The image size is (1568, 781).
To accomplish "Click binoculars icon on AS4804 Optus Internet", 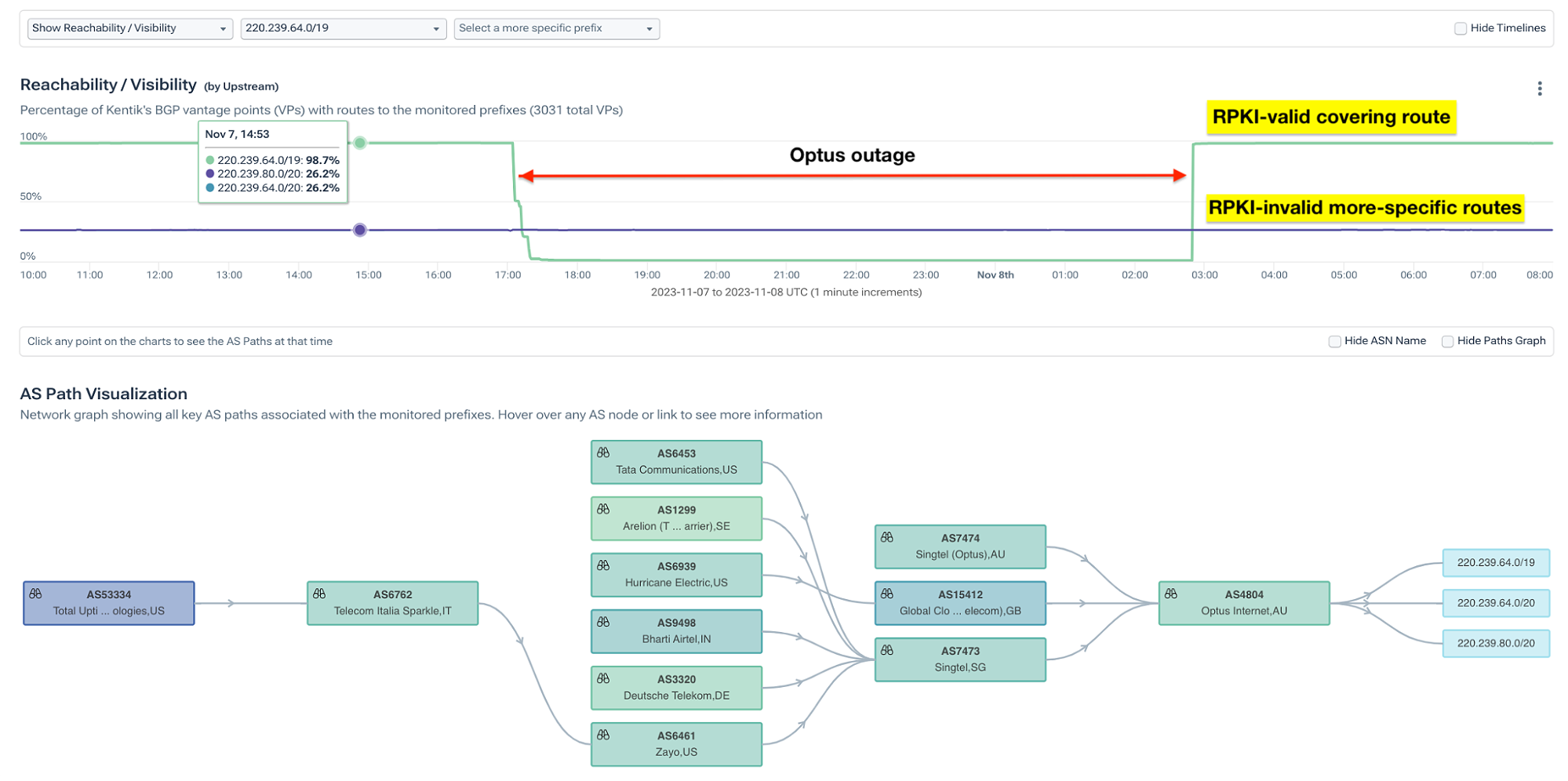I will 1172,594.
